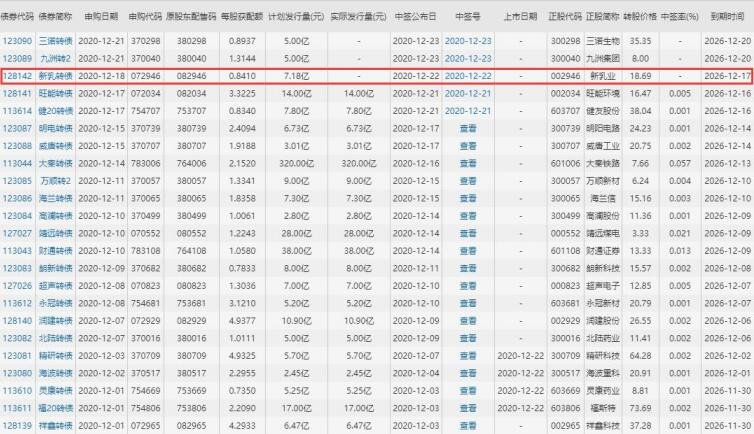Open bond code link 123081
The height and width of the screenshot is (434, 754).
click(17, 356)
